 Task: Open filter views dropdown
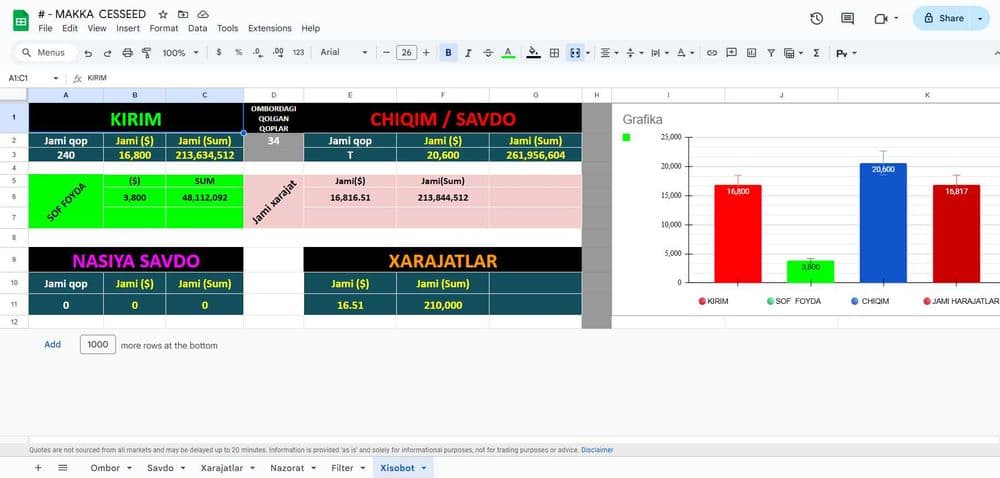pyautogui.click(x=793, y=53)
